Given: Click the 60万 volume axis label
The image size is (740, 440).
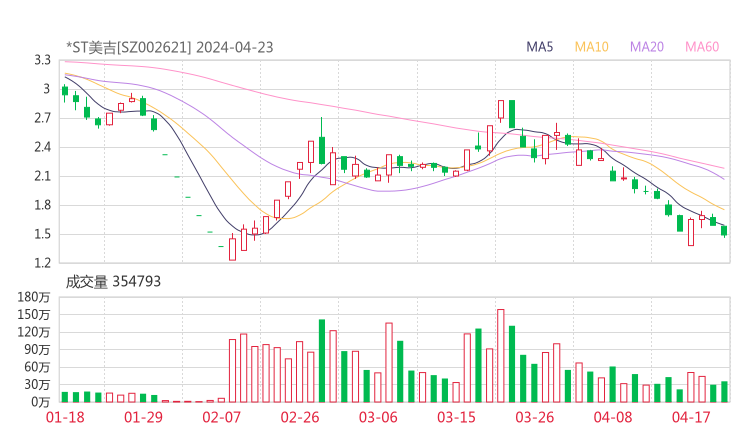Looking at the screenshot, I should click(x=37, y=367).
